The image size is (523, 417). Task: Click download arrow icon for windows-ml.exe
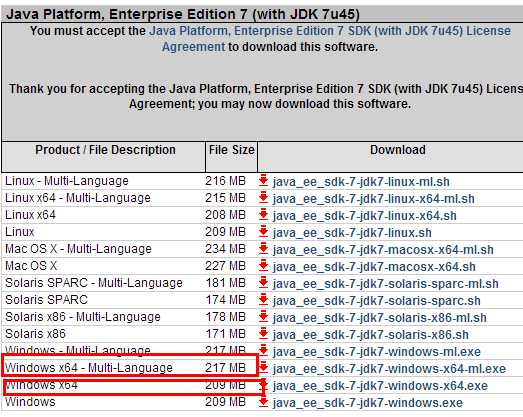tap(264, 350)
